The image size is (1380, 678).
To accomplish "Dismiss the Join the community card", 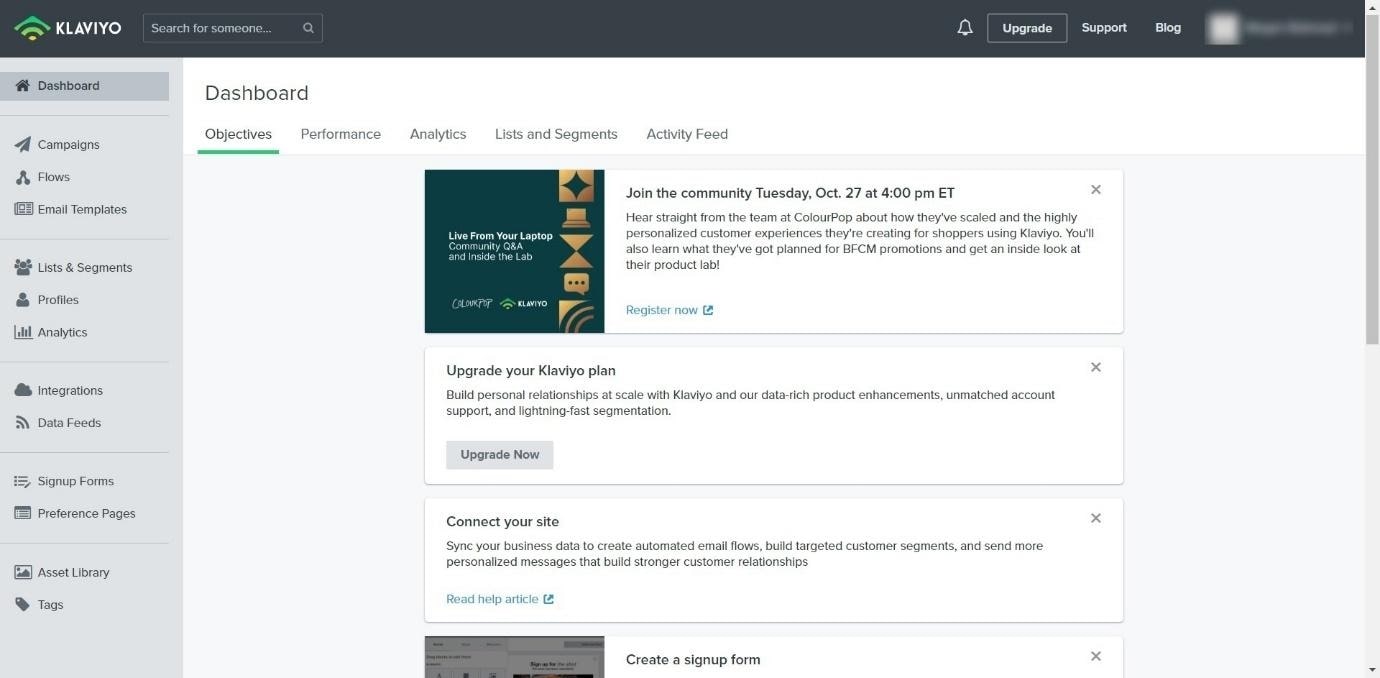I will coord(1095,190).
